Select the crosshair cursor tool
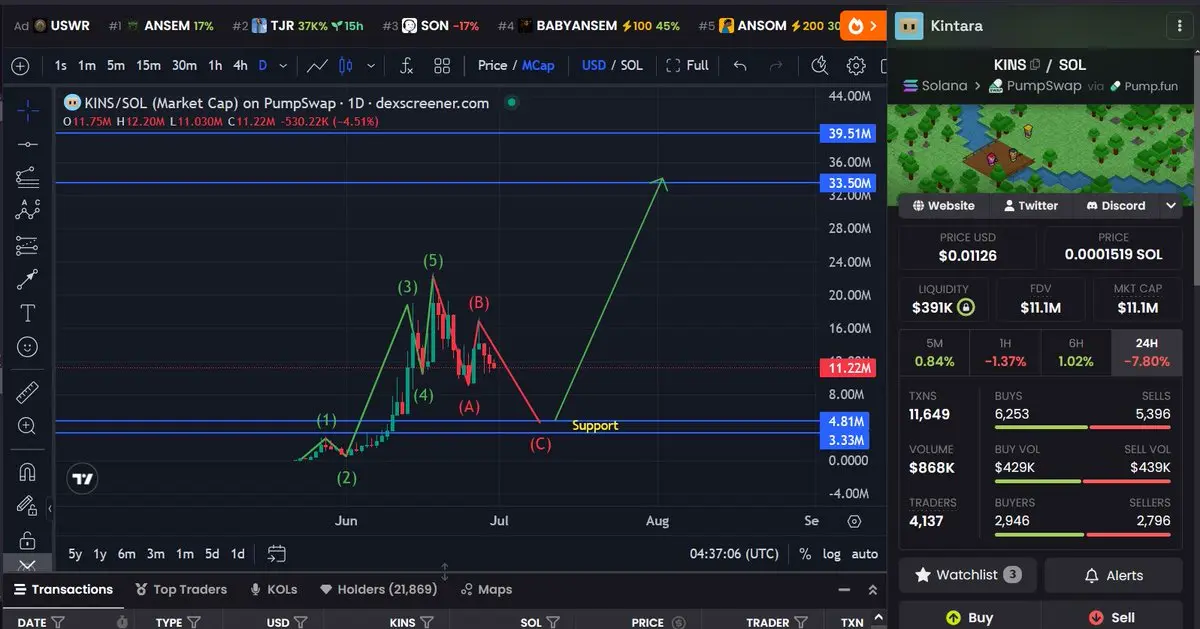This screenshot has height=629, width=1200. point(27,110)
